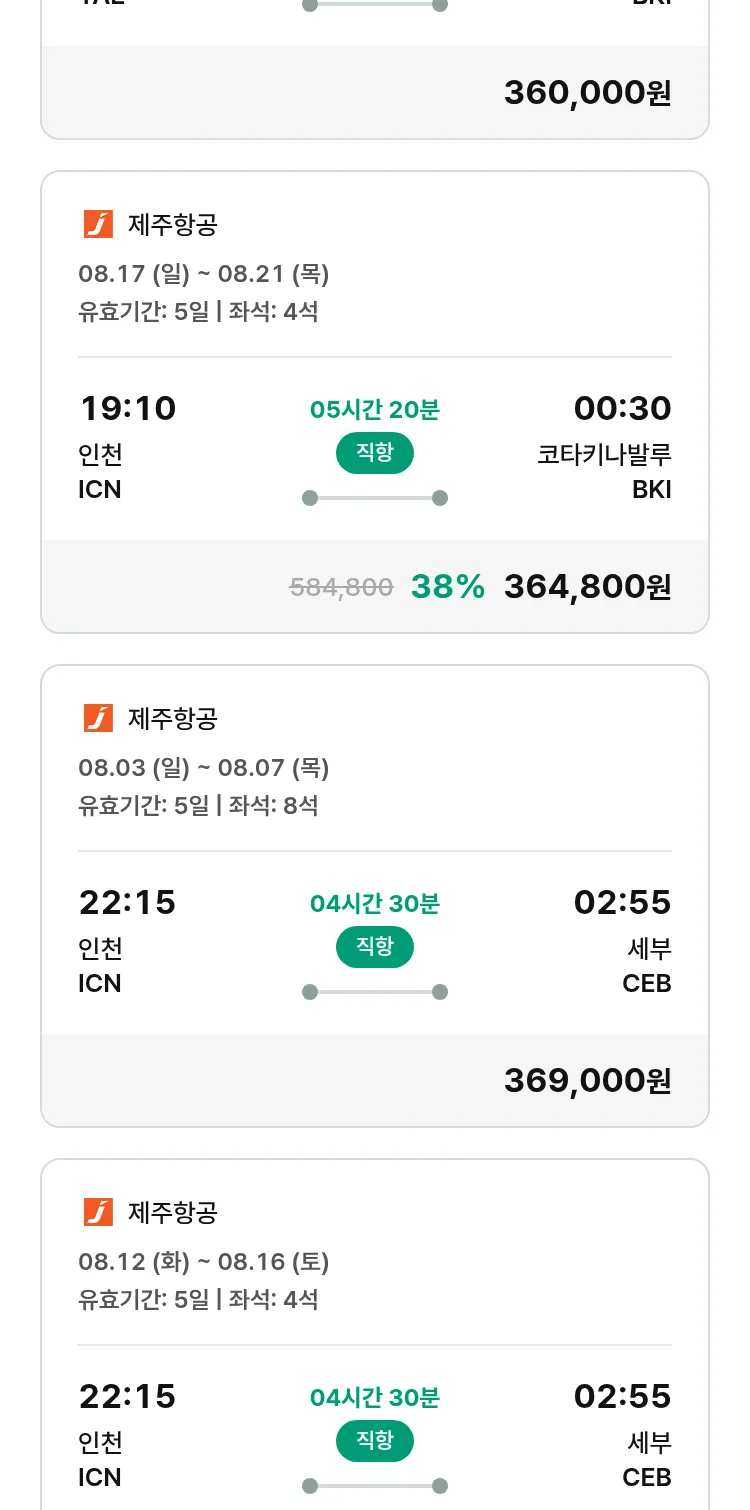Tap the 직항 badge on Kota Kinabalu flight

point(374,454)
